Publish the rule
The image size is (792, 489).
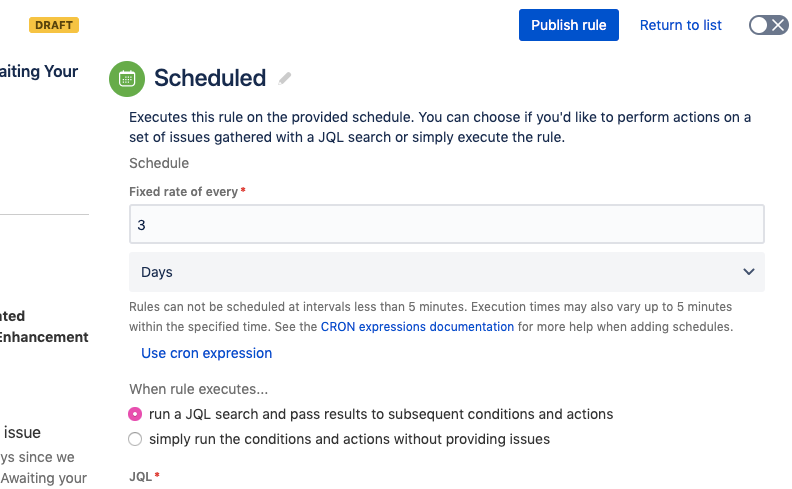(569, 25)
